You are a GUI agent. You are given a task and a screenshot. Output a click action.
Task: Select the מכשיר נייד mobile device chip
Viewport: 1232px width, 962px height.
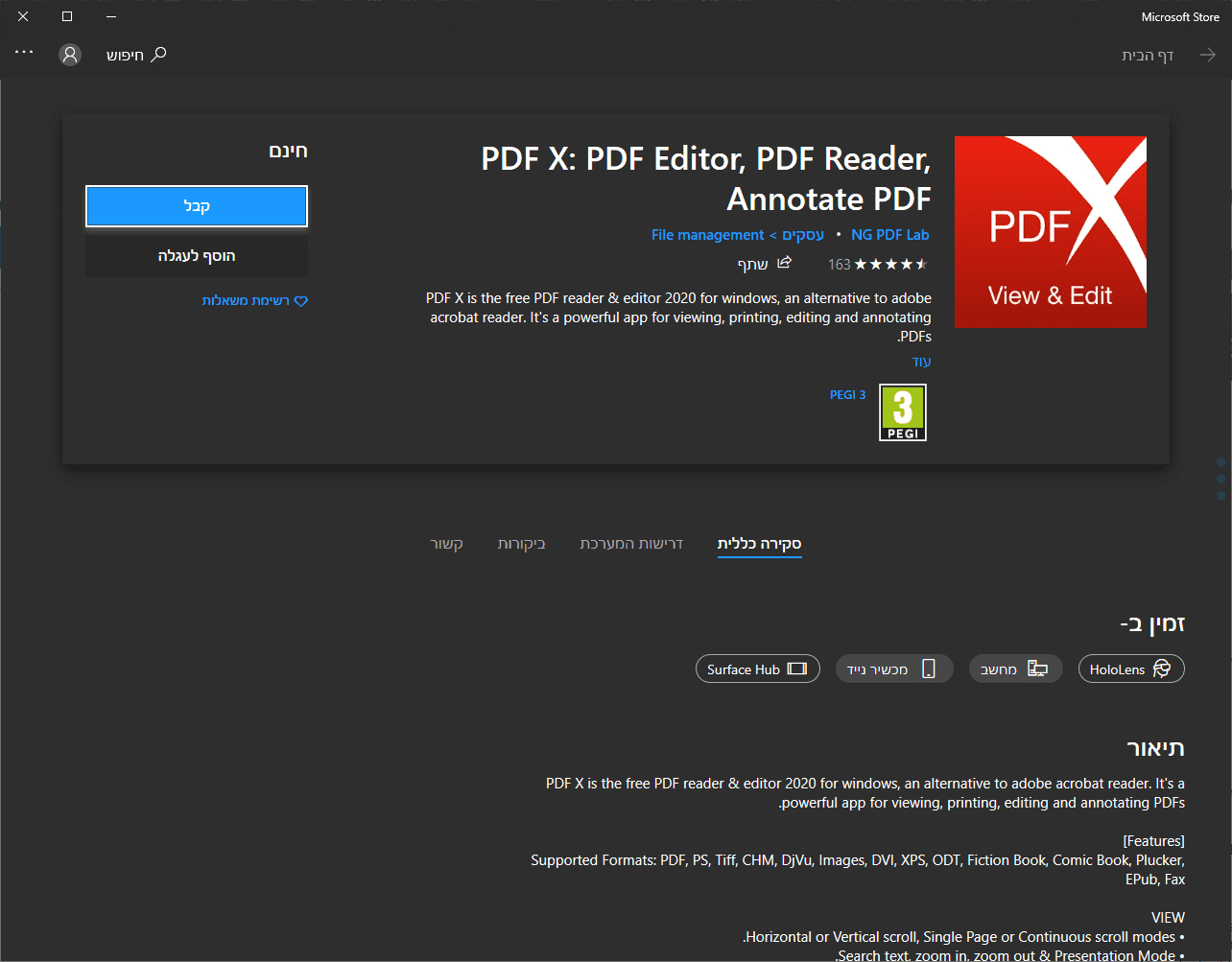894,669
